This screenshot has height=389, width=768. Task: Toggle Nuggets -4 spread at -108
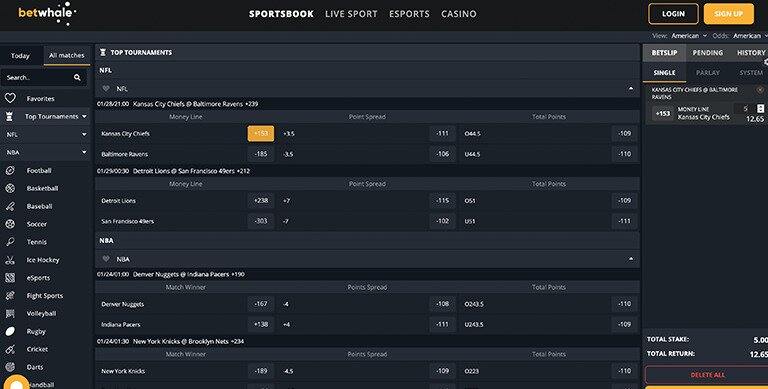pos(443,304)
